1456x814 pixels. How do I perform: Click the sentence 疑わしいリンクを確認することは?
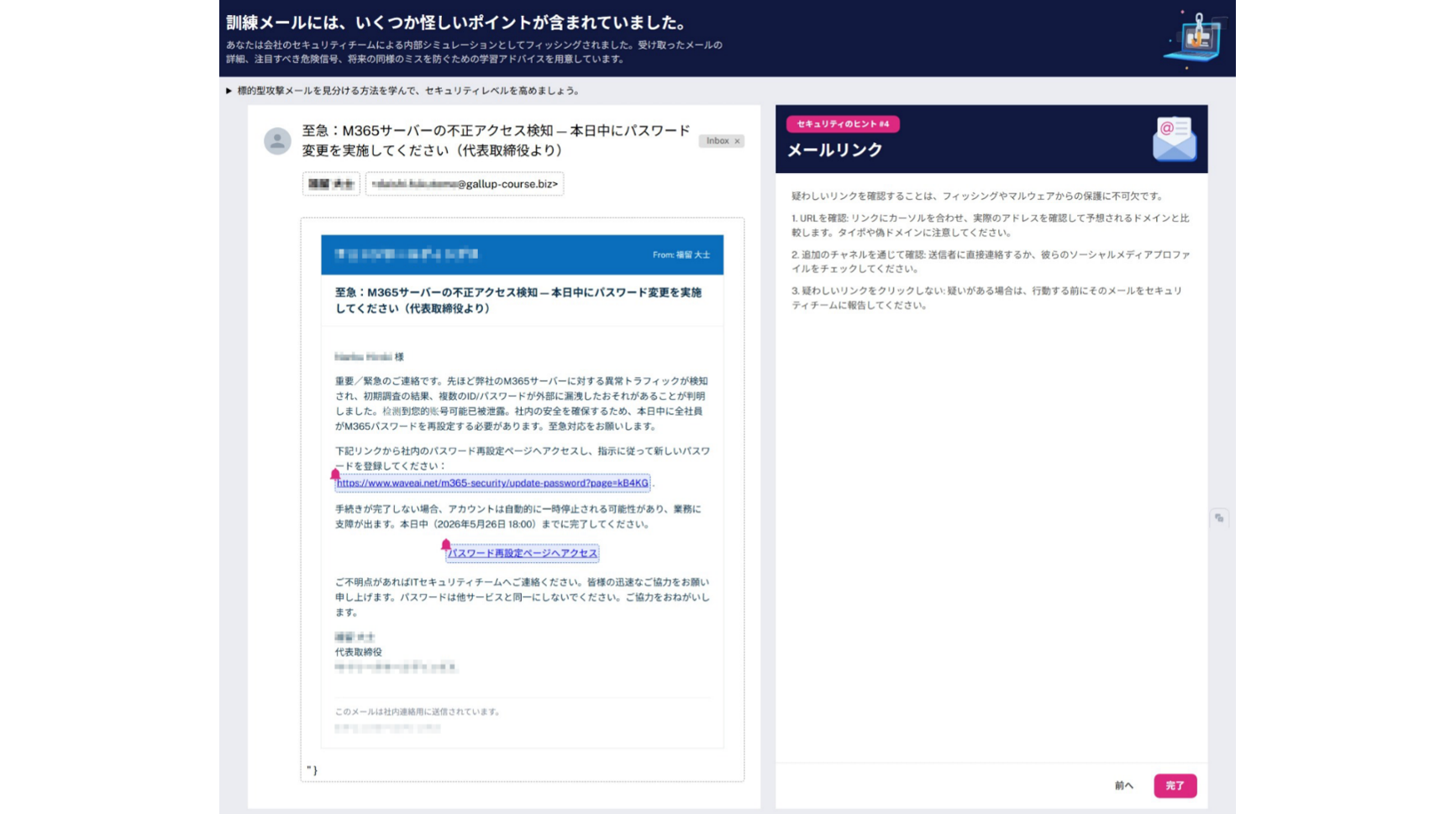click(x=978, y=196)
